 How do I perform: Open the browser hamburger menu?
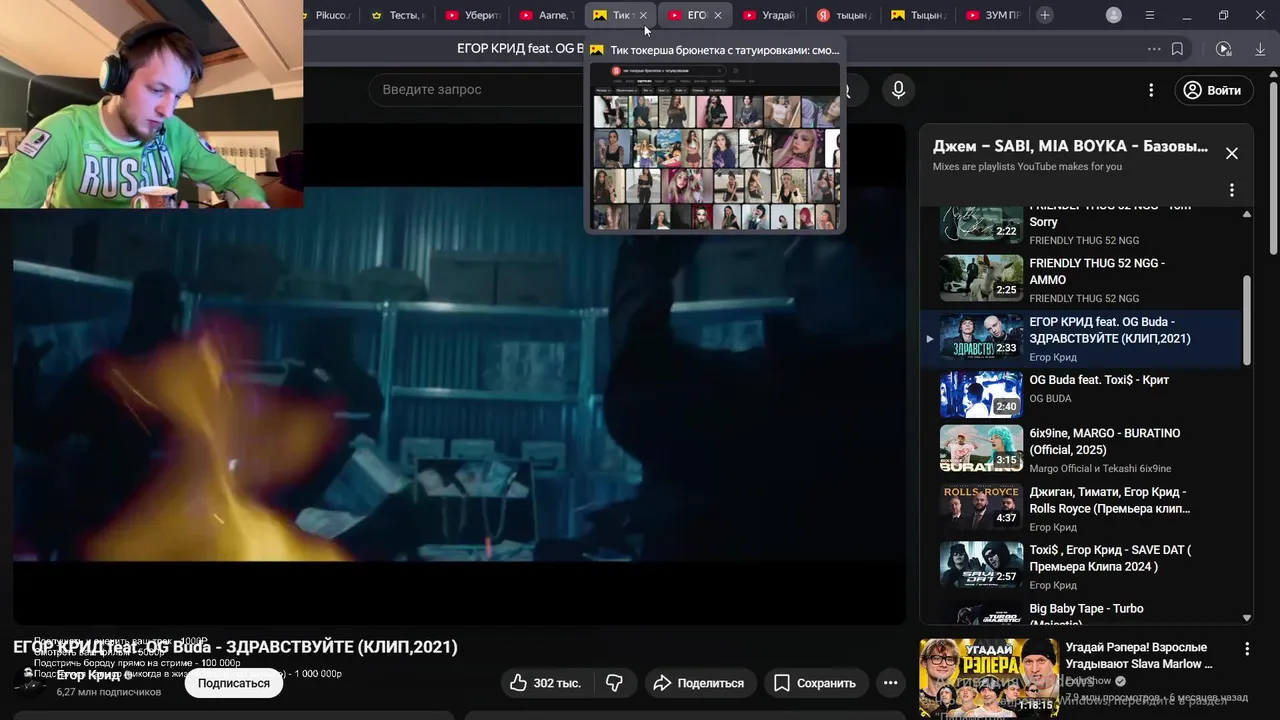click(x=1150, y=15)
